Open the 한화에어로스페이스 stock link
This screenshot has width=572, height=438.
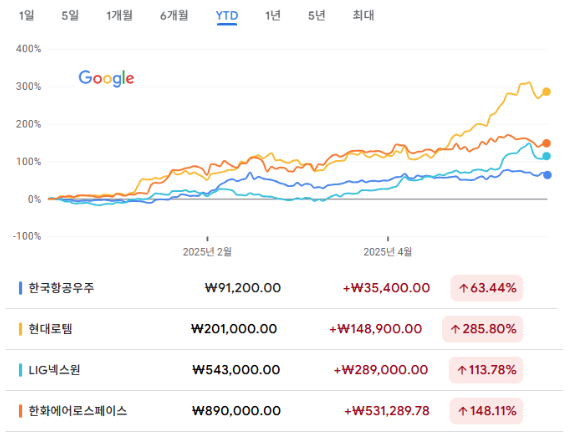(78, 411)
